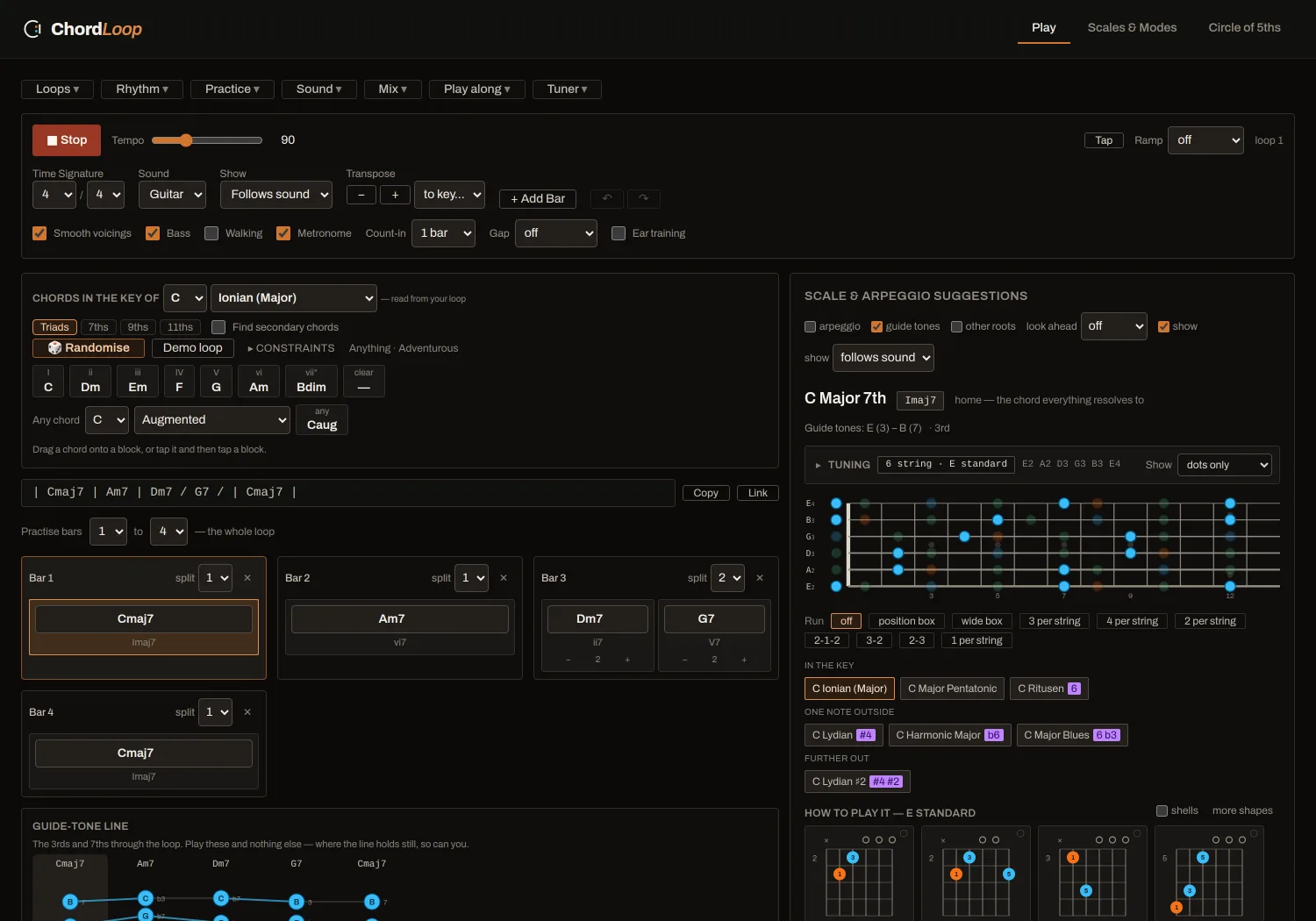
Task: Enable the other roots checkbox
Action: tap(956, 326)
